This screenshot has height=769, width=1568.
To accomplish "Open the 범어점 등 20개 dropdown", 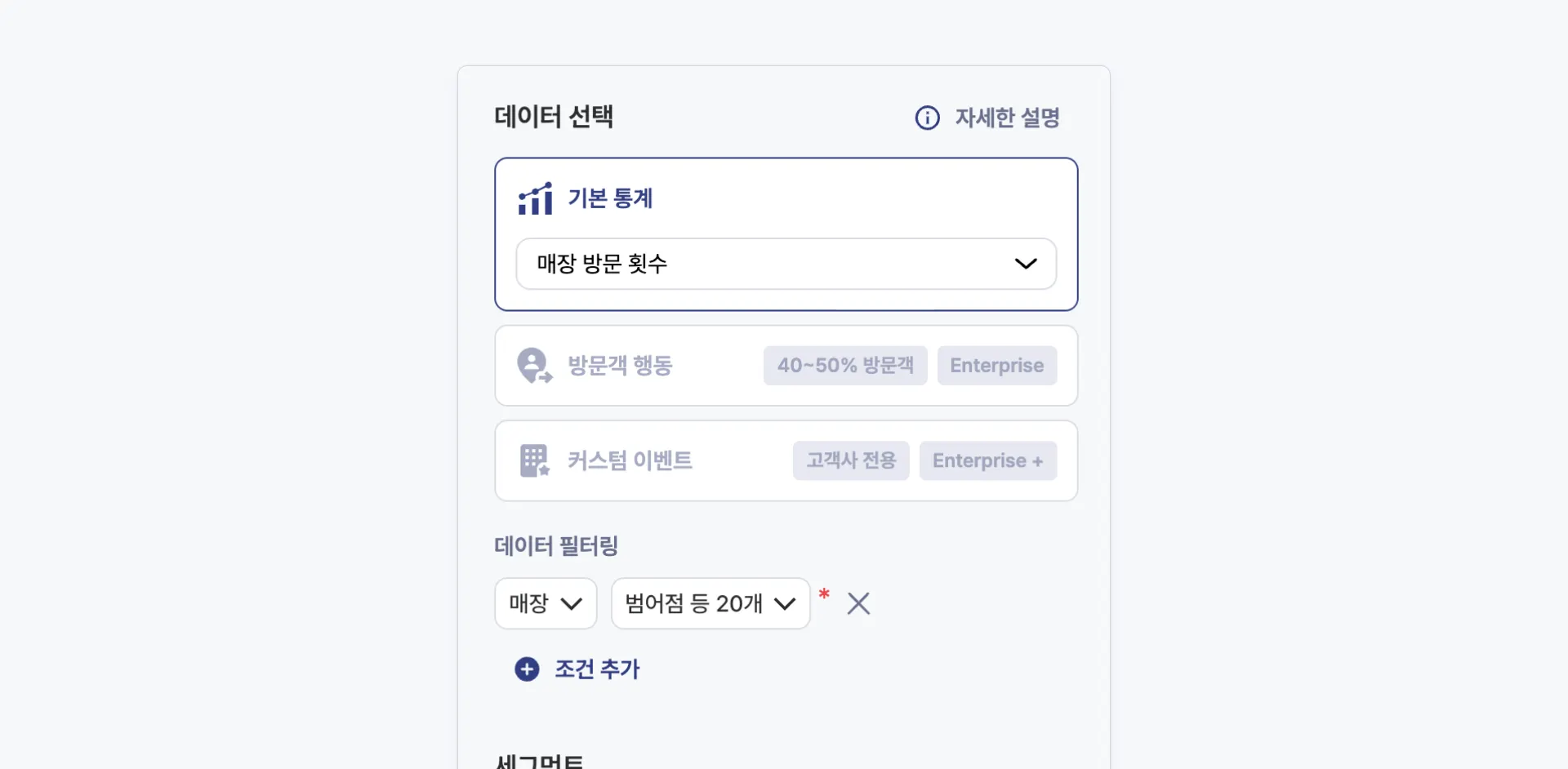I will [710, 603].
